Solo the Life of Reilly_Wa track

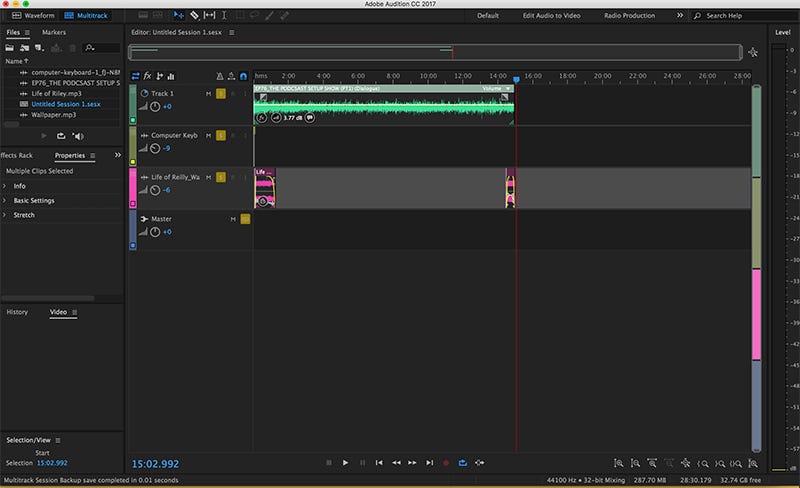(x=220, y=177)
